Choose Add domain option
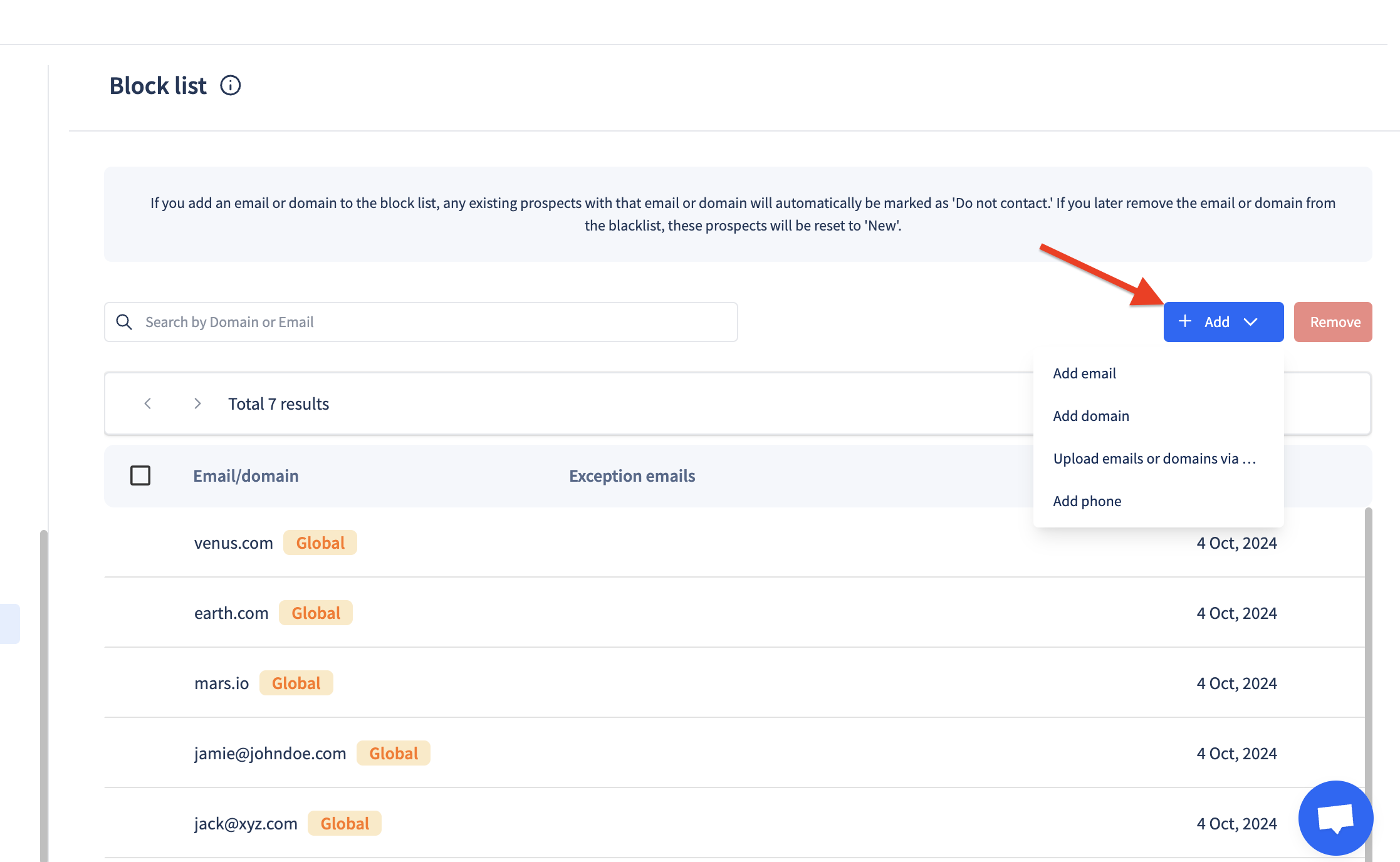 (x=1090, y=416)
